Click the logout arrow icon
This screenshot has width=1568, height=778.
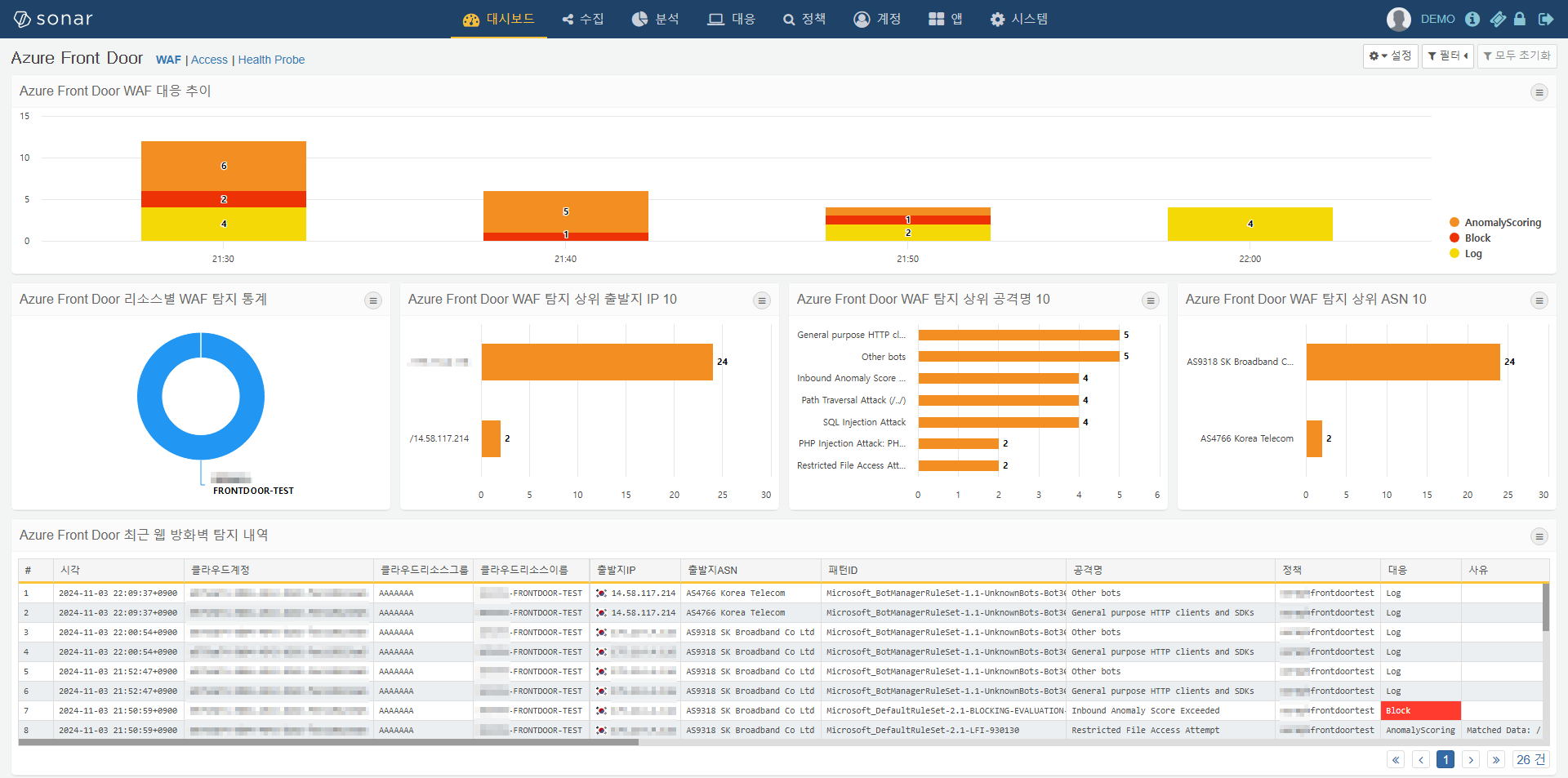point(1546,19)
